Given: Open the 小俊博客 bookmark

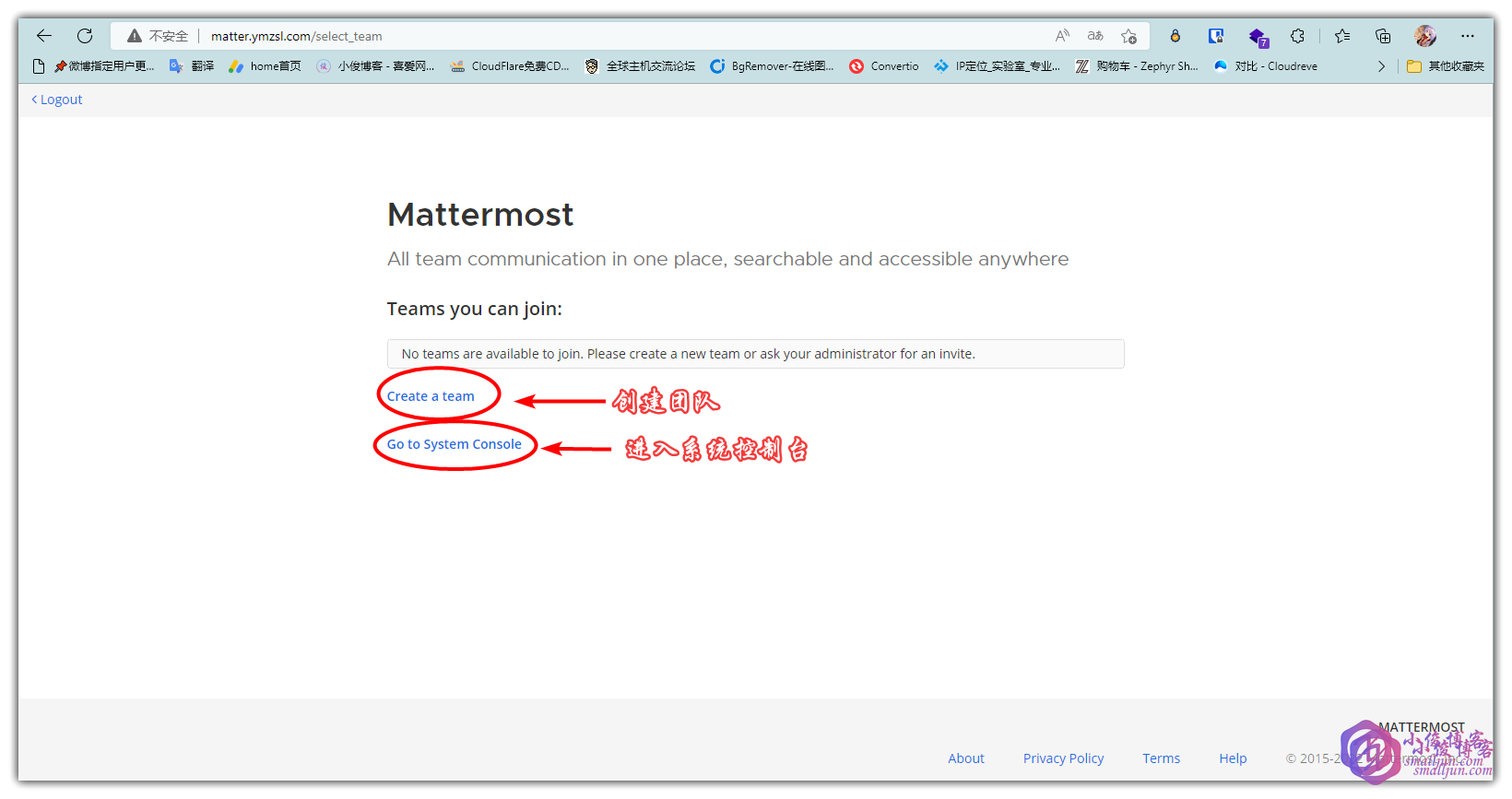Looking at the screenshot, I should (375, 66).
